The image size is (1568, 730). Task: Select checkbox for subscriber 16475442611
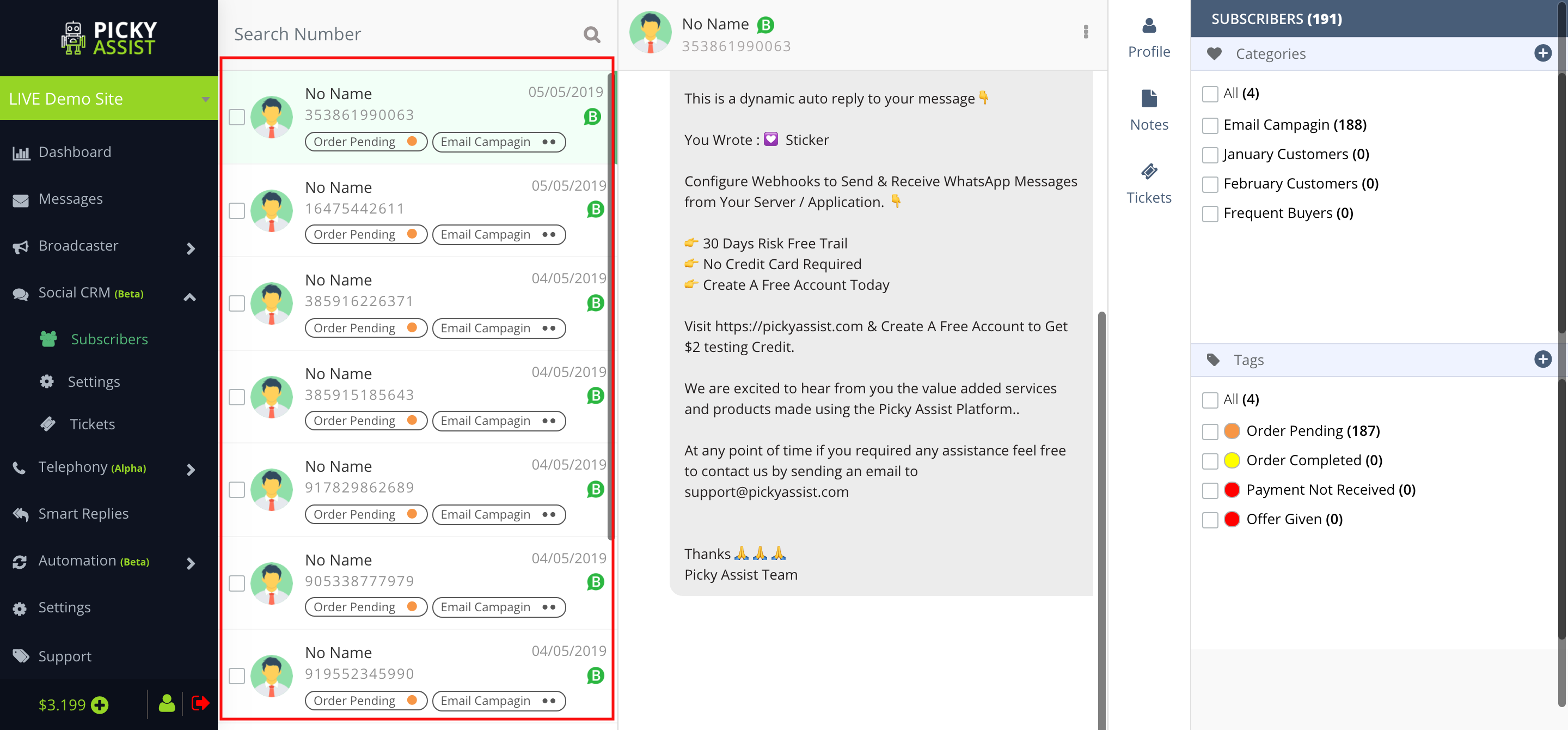237,211
